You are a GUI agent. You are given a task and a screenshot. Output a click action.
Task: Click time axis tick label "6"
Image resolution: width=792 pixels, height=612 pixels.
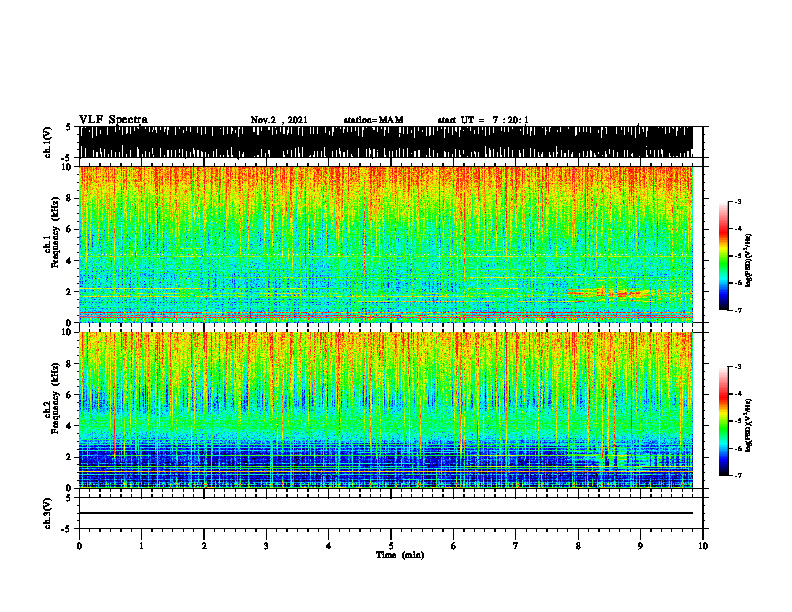click(x=454, y=546)
